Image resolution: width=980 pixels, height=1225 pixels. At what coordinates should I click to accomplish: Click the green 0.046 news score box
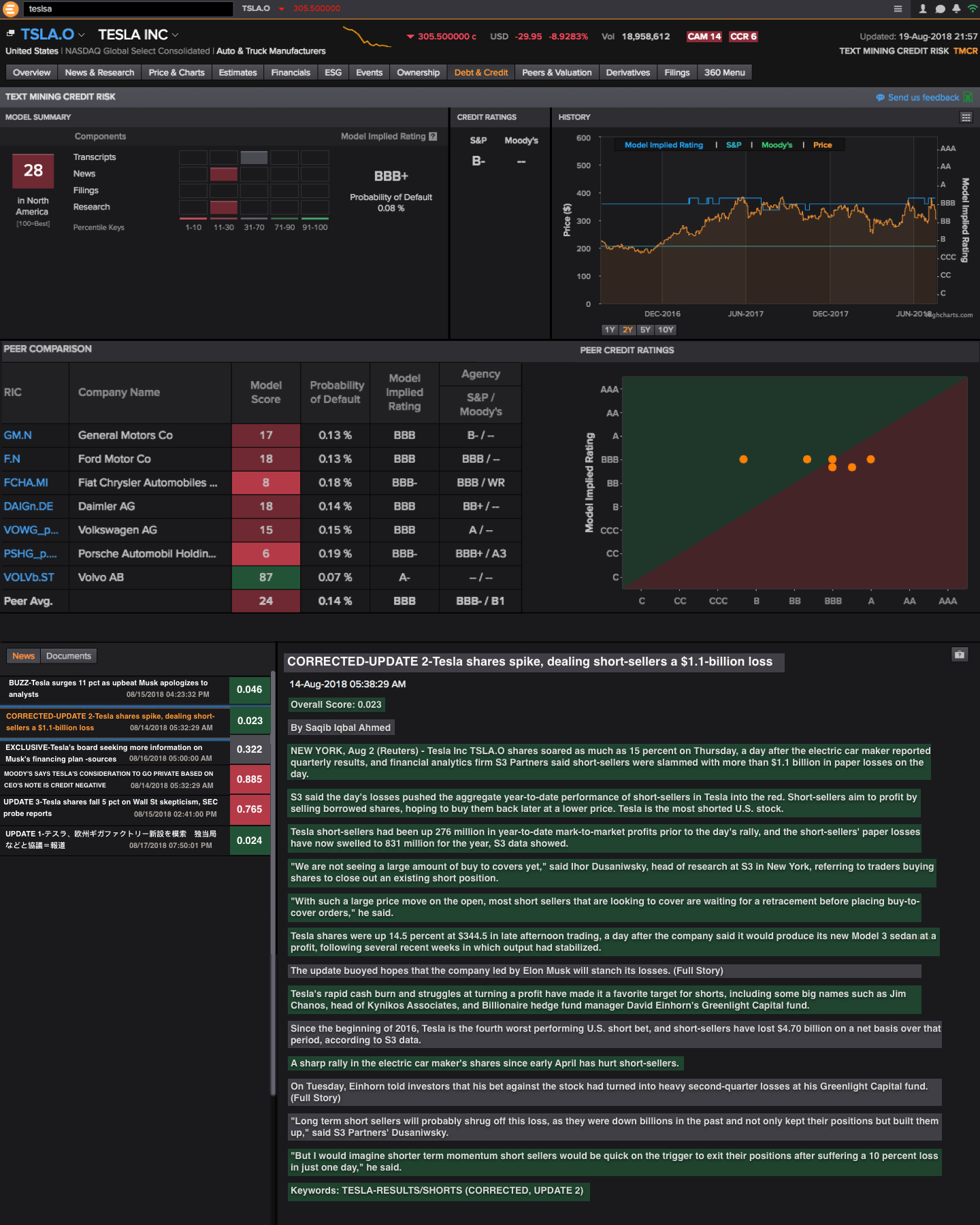(x=250, y=690)
